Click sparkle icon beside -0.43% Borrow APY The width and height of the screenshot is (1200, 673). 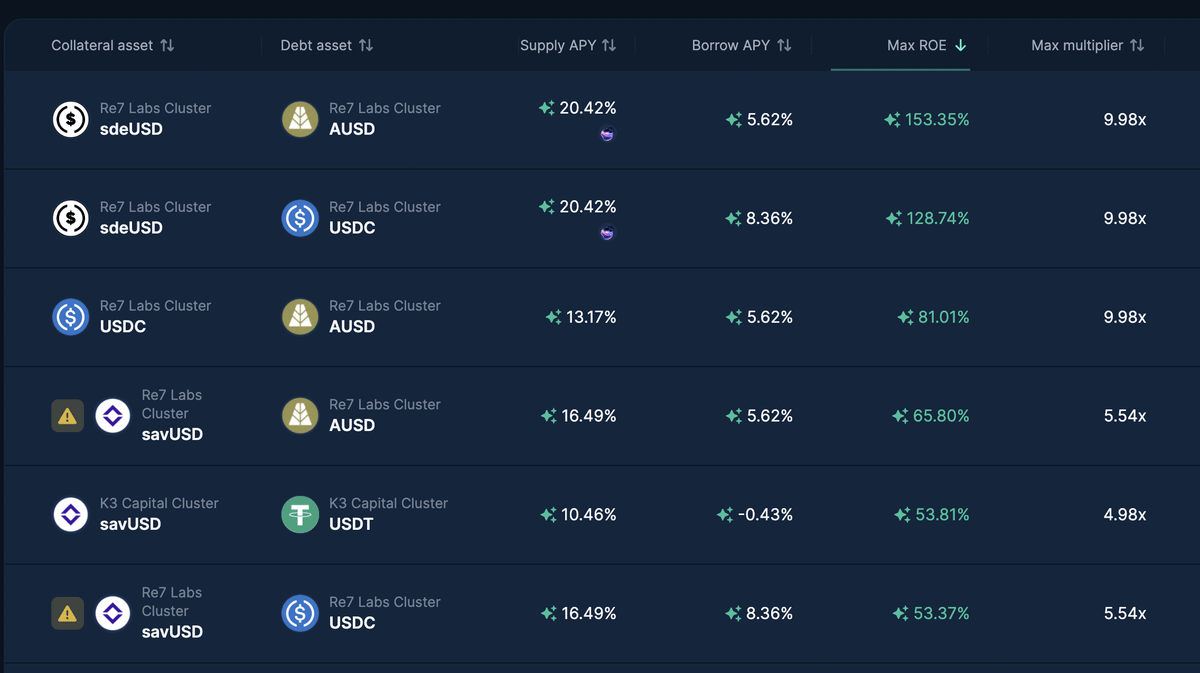click(x=725, y=515)
